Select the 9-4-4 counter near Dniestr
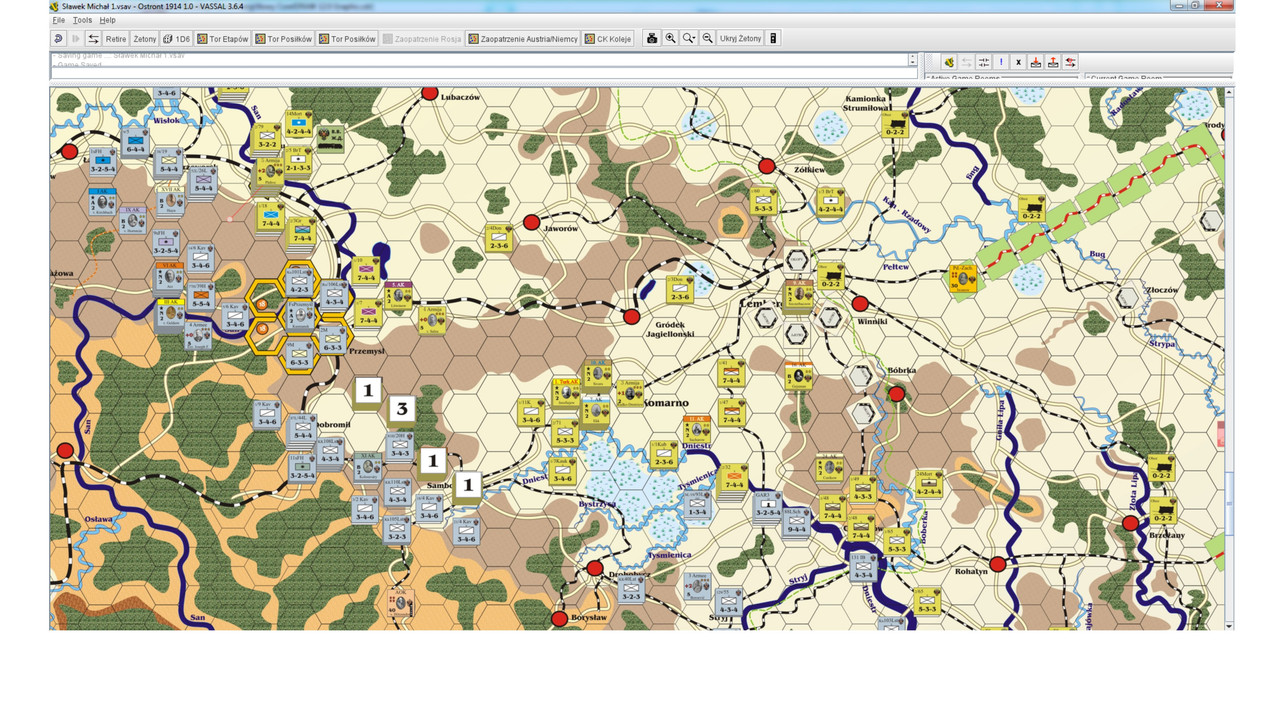Screen dimensions: 1280x709 point(797,521)
